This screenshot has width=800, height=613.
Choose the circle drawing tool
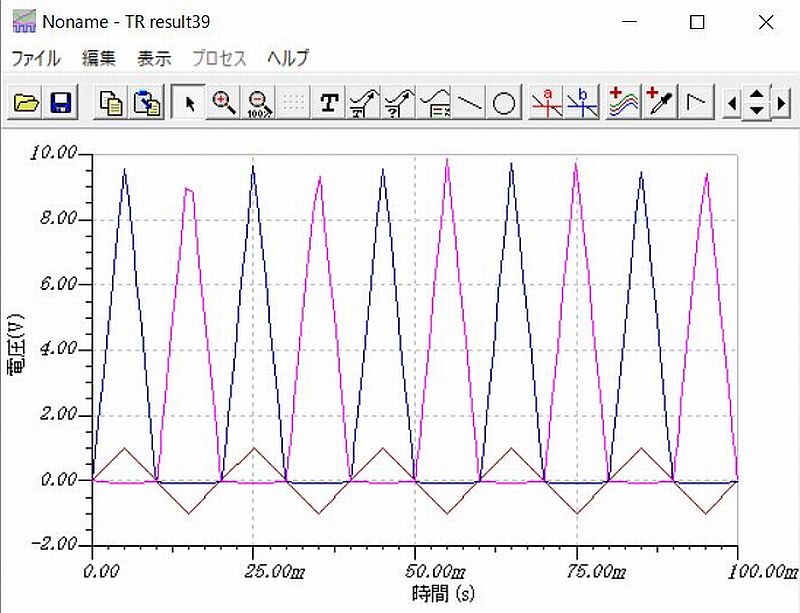point(505,103)
